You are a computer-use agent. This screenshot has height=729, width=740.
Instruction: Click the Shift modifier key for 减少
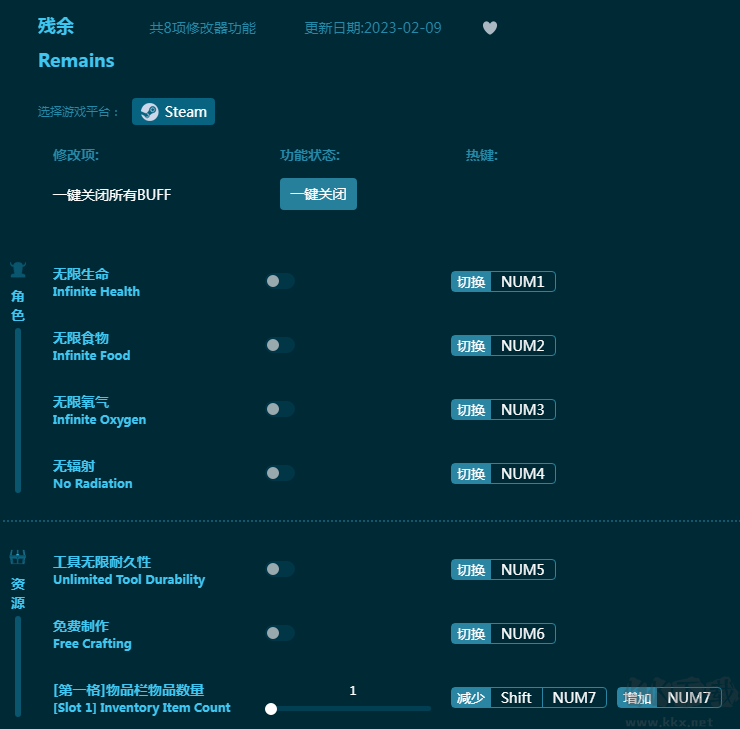tap(516, 697)
